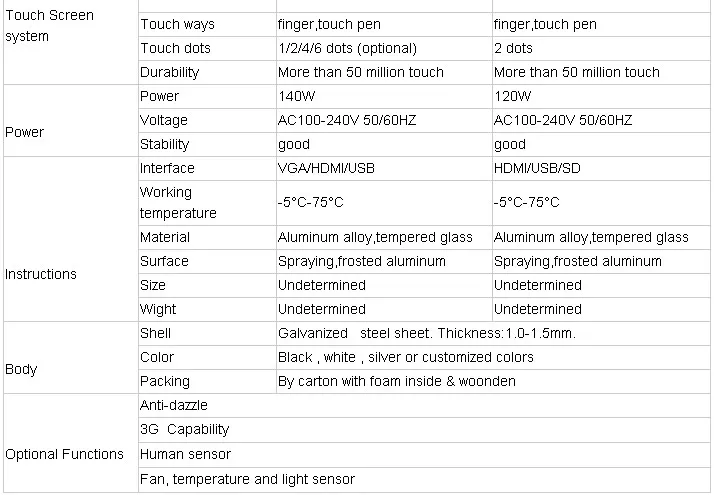Click the '3G Capability' row
Image resolution: width=714 pixels, height=495 pixels.
tap(424, 430)
